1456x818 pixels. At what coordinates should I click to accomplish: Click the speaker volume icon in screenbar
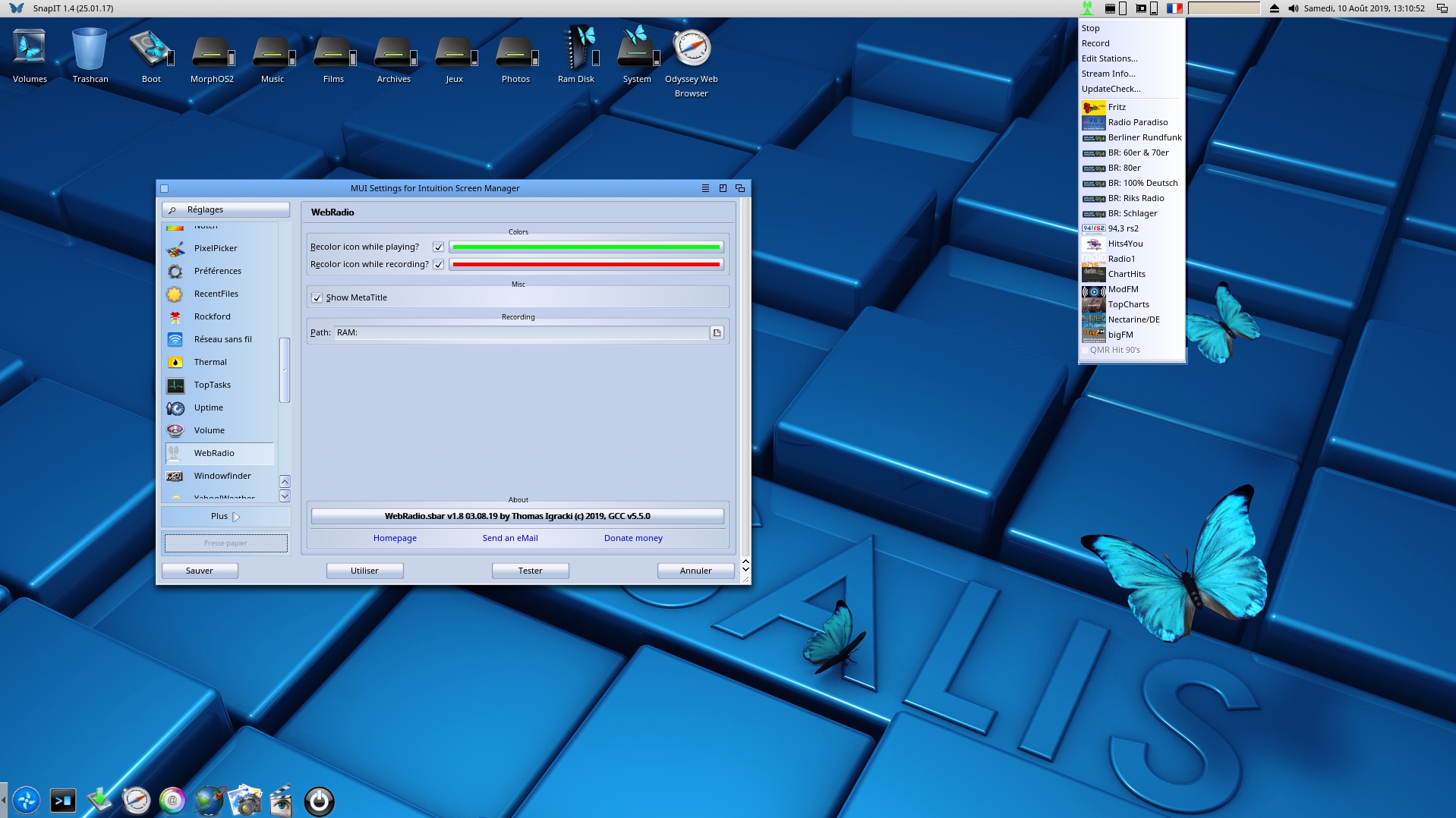click(x=1294, y=8)
